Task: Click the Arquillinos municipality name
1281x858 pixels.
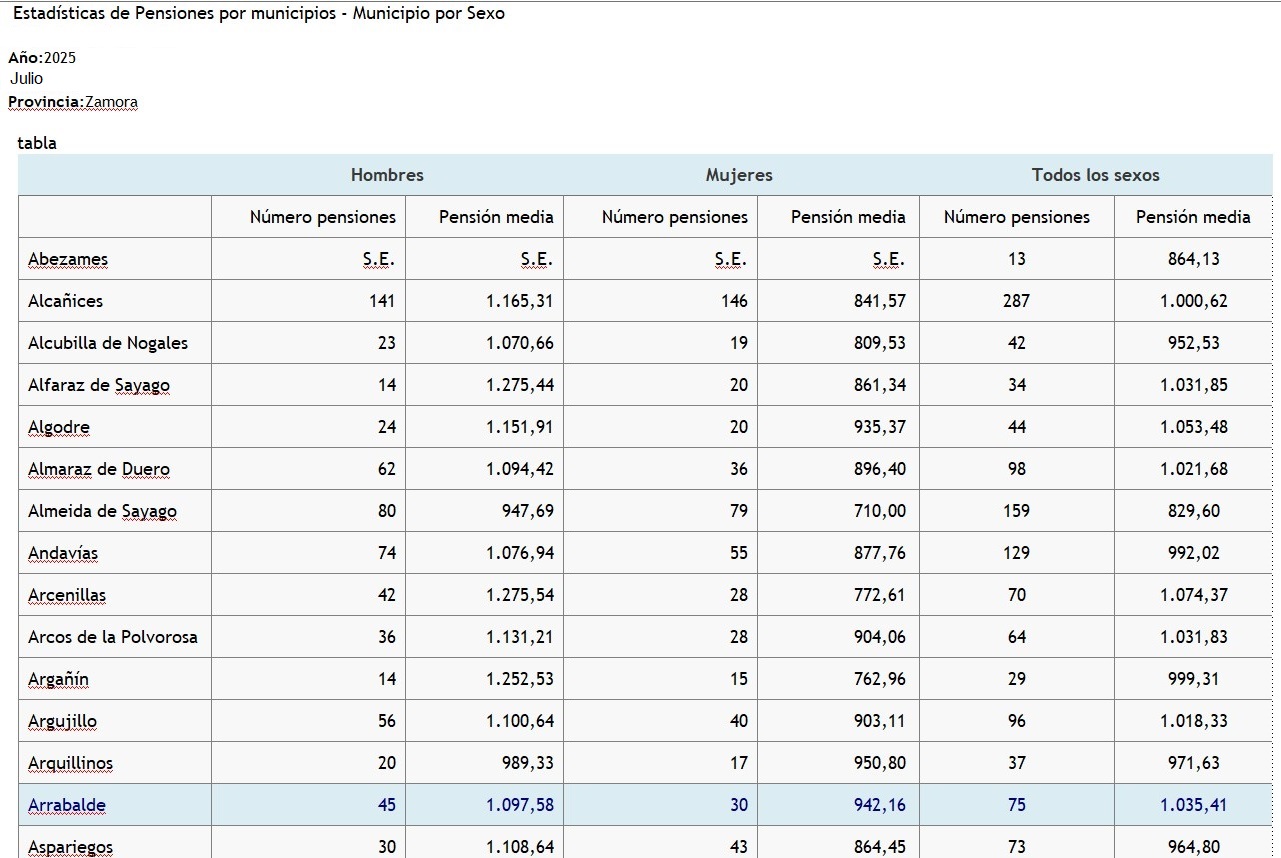Action: click(70, 763)
